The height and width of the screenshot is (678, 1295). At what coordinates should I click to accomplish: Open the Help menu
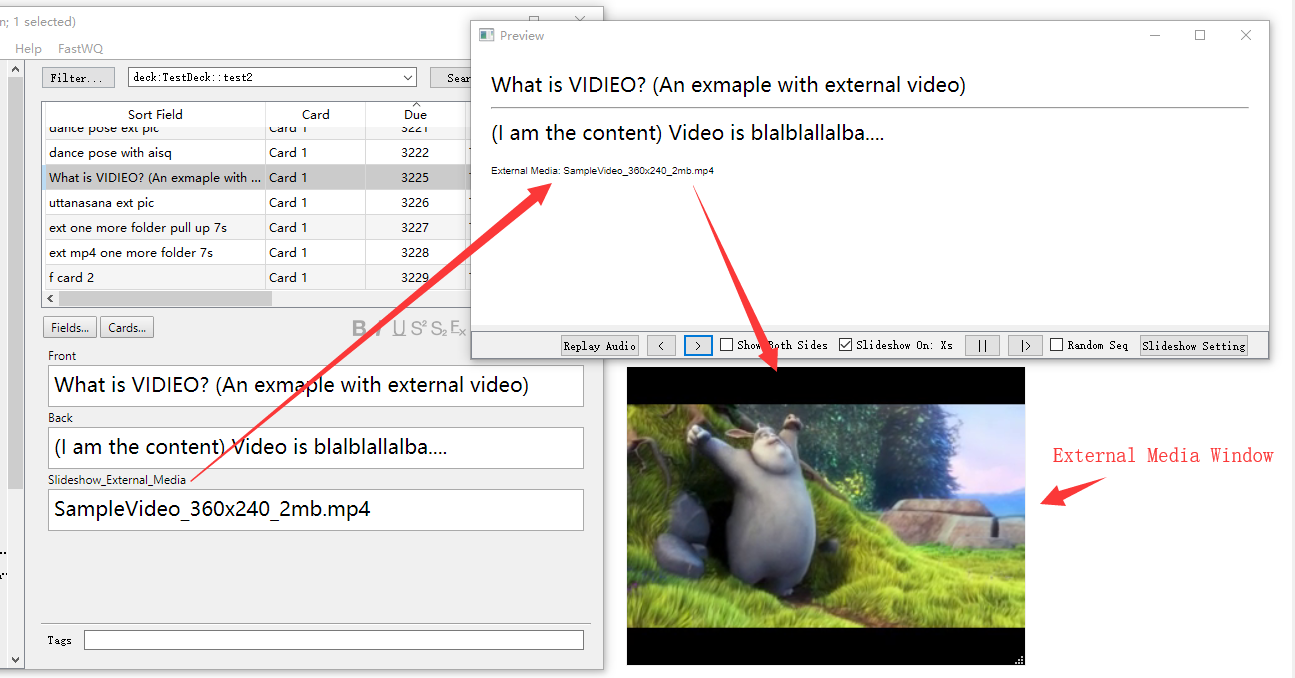click(x=29, y=49)
